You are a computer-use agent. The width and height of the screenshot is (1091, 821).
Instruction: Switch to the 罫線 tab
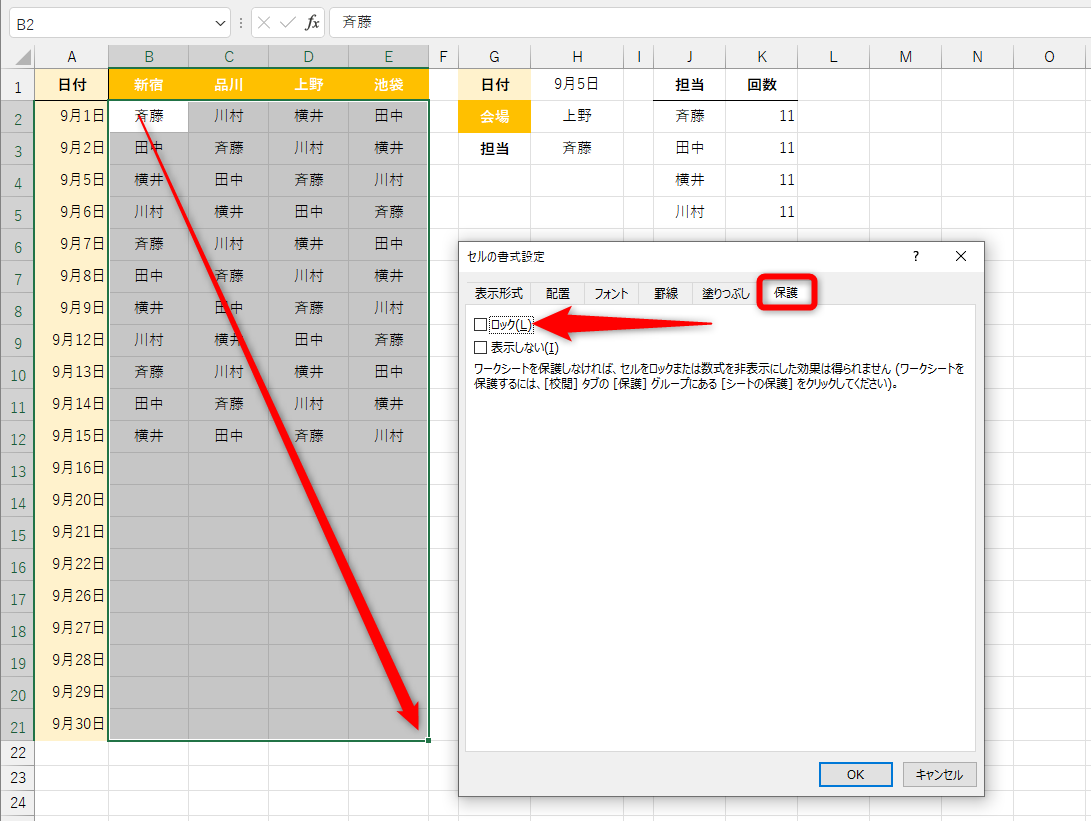pyautogui.click(x=665, y=293)
